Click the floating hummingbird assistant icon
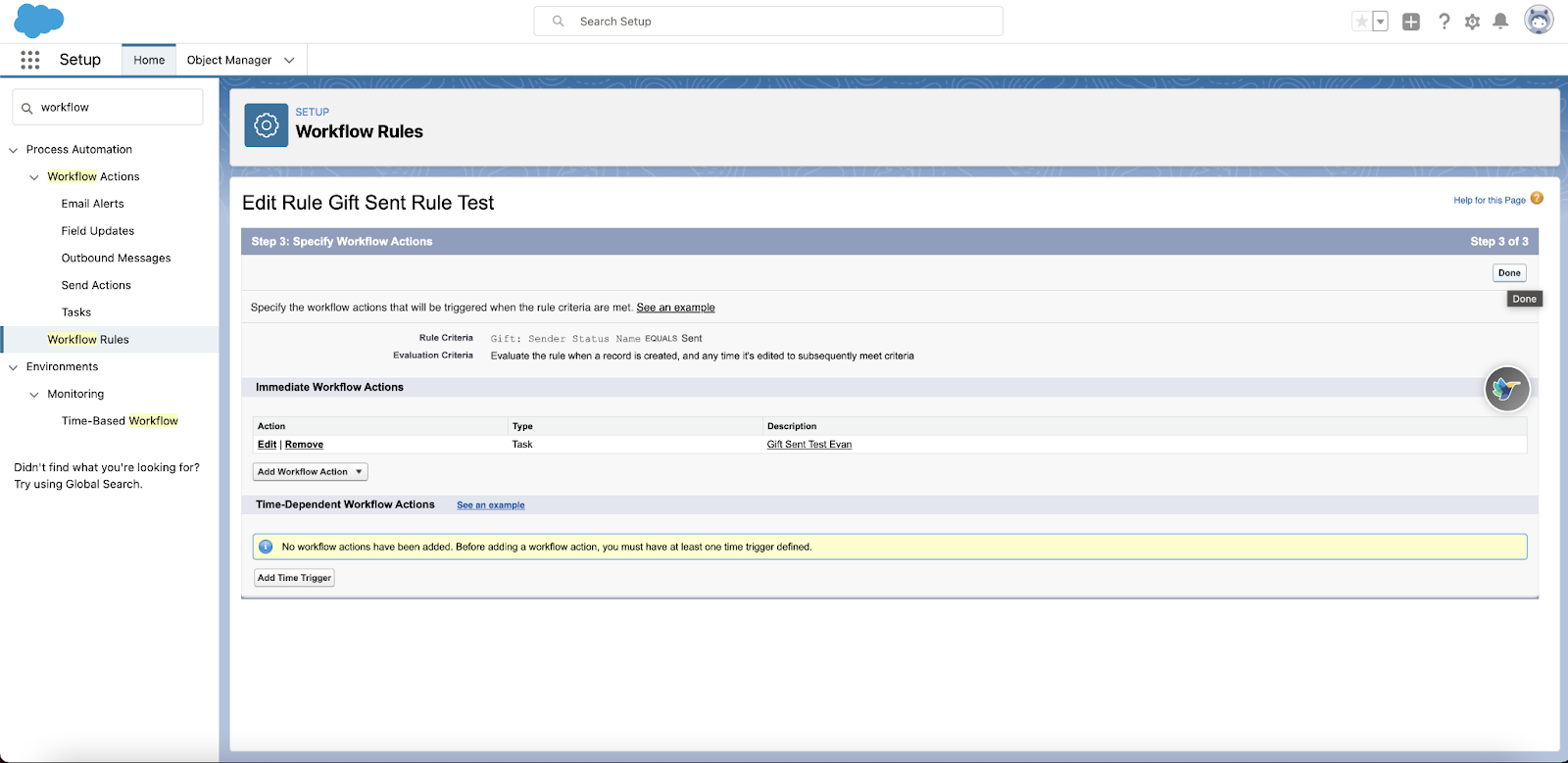Image resolution: width=1568 pixels, height=763 pixels. [1507, 389]
